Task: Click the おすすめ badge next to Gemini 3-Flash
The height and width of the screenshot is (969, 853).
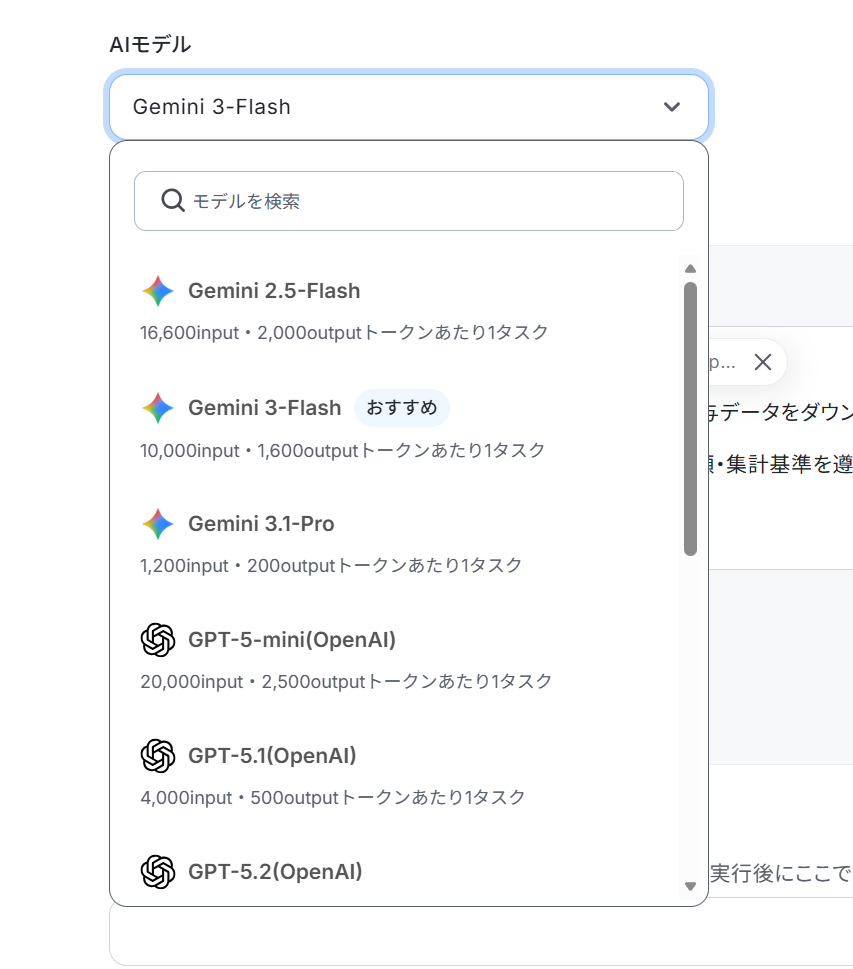Action: coord(402,408)
